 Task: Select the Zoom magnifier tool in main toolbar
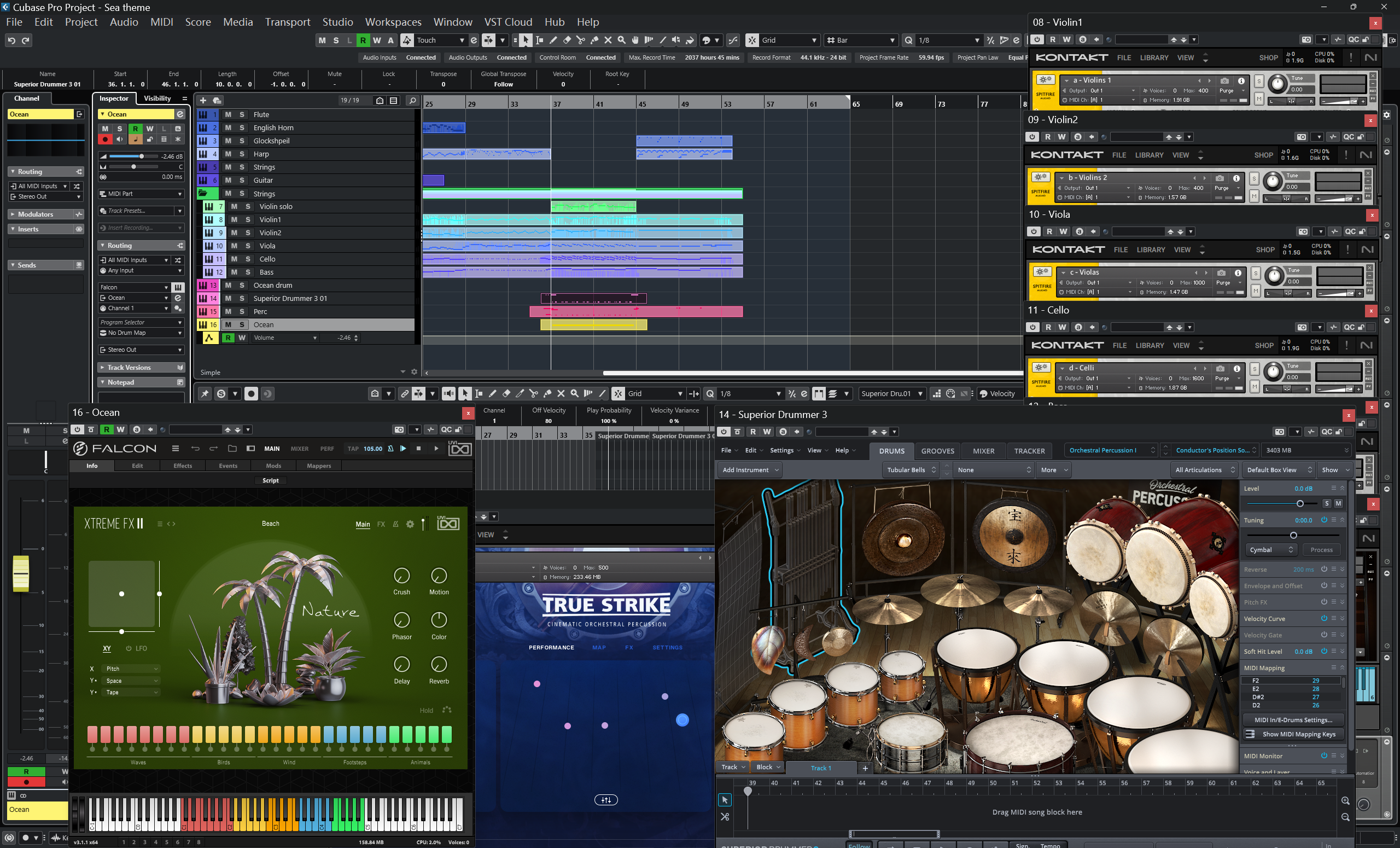coord(622,40)
